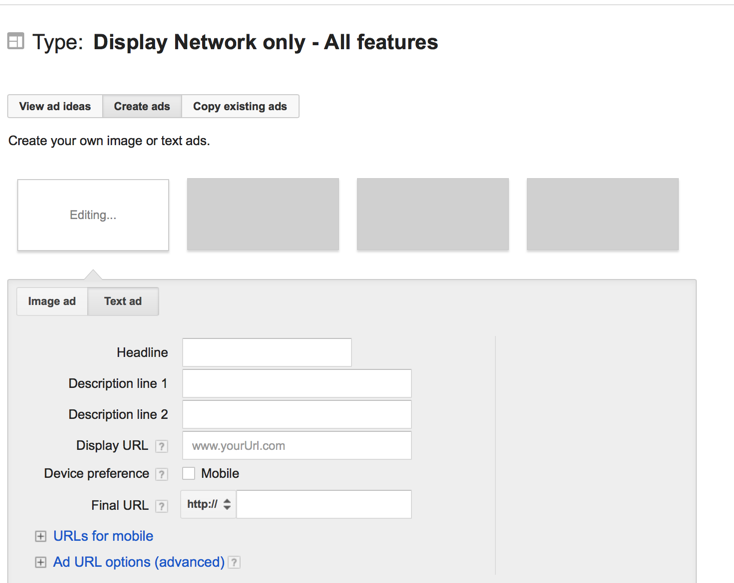Select the Text ad tab
This screenshot has height=583, width=734.
[123, 301]
